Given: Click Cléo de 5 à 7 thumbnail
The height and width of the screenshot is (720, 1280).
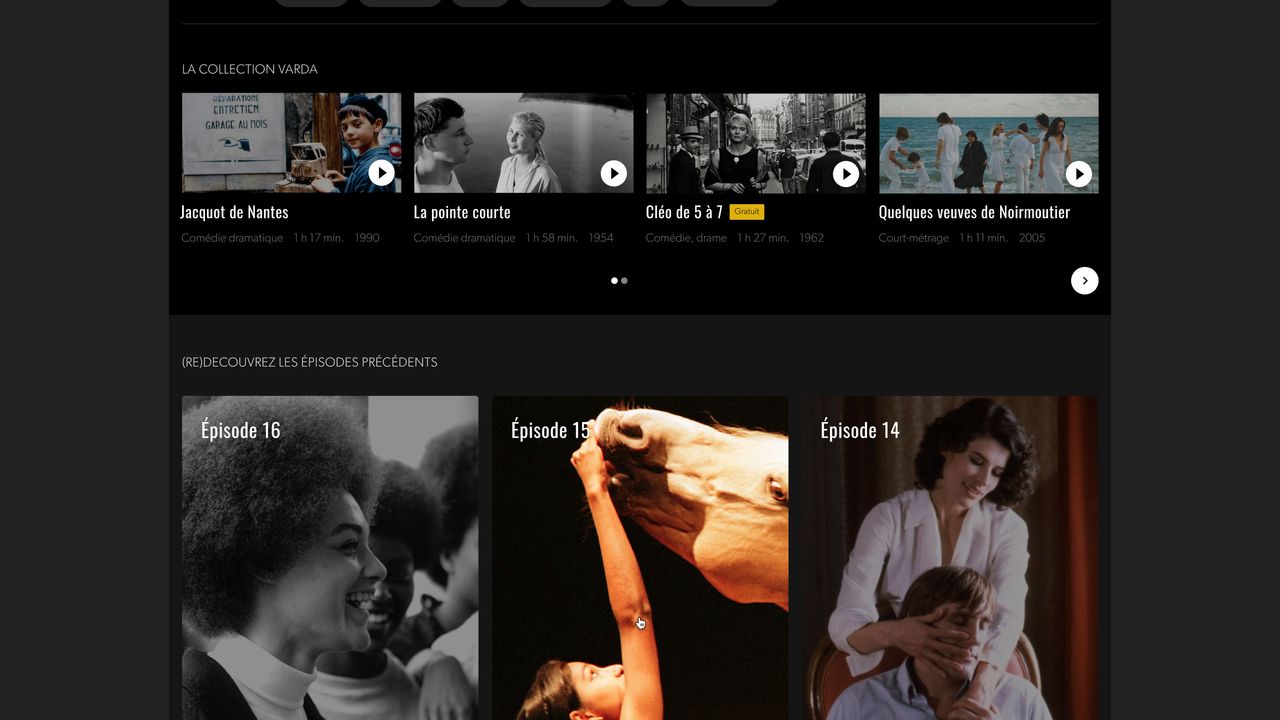Looking at the screenshot, I should [x=740, y=142].
